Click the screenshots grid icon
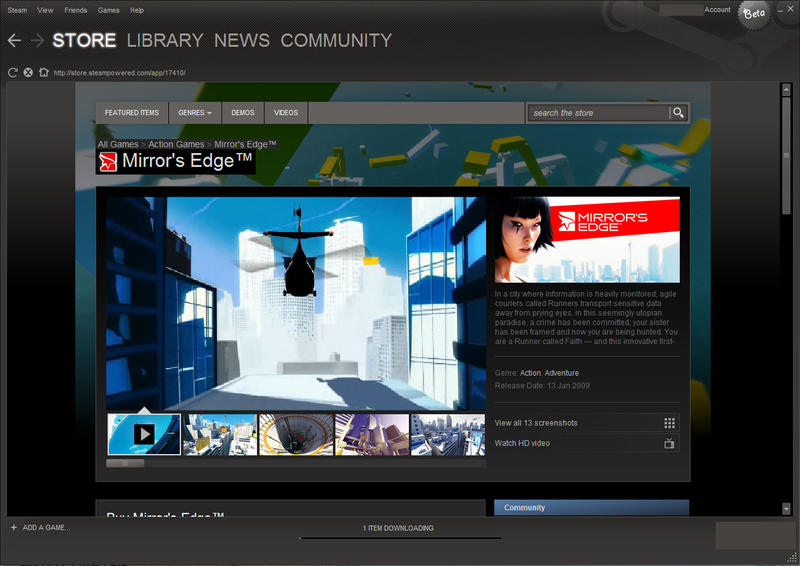 click(x=669, y=423)
